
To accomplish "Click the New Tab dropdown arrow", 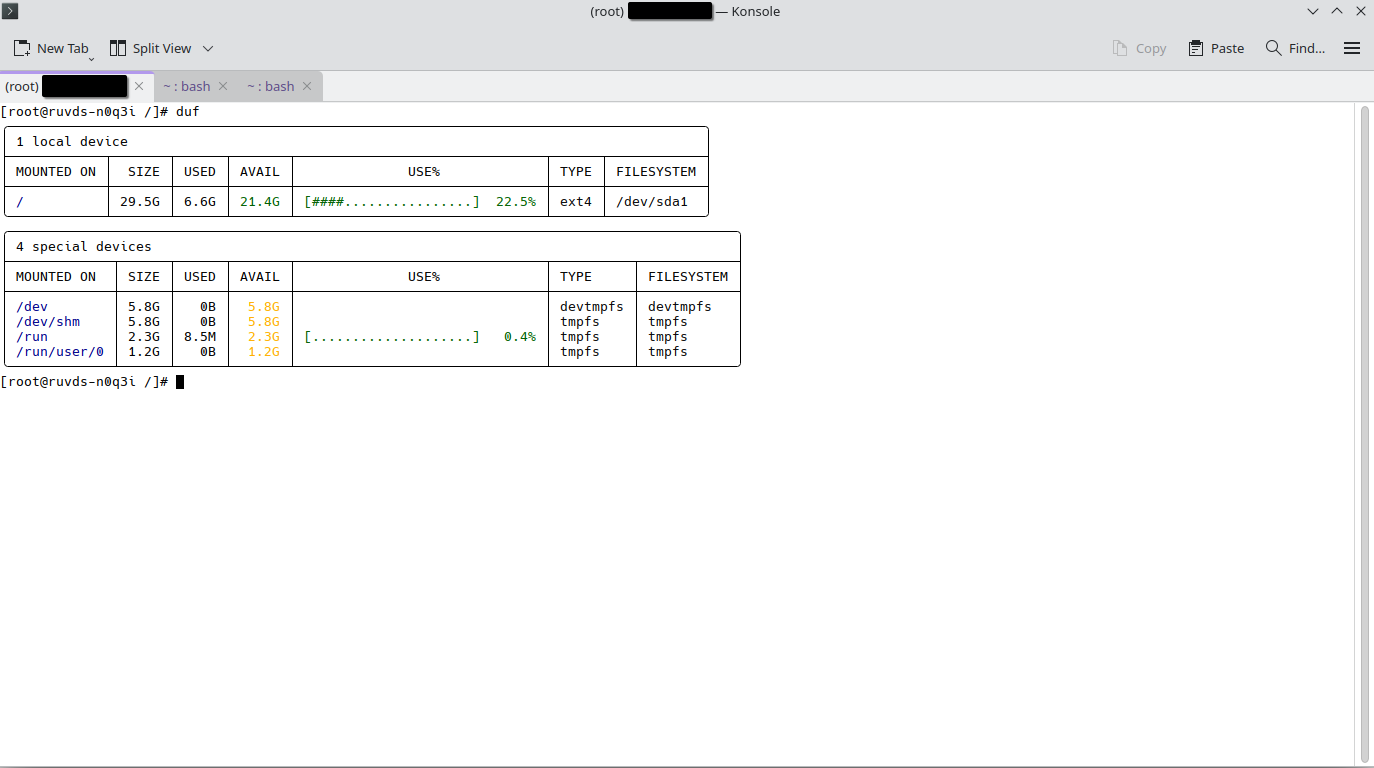I will pos(91,59).
